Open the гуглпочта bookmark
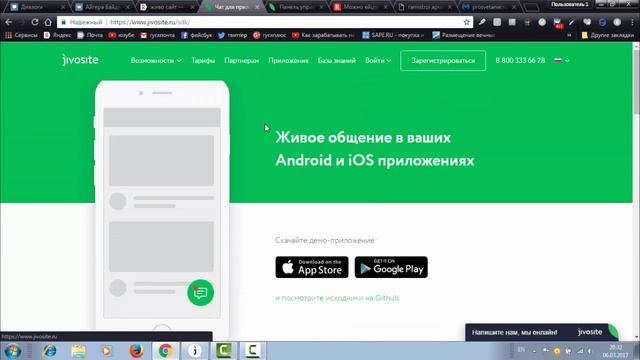The width and height of the screenshot is (640, 360). click(158, 36)
